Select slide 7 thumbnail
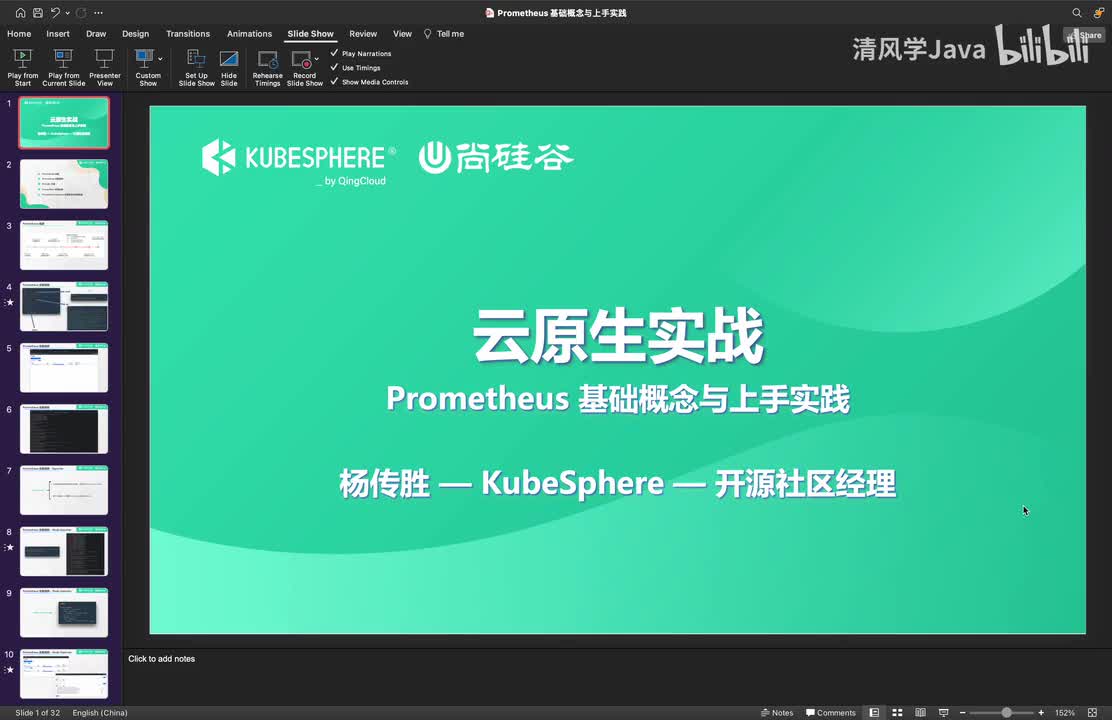 (64, 490)
